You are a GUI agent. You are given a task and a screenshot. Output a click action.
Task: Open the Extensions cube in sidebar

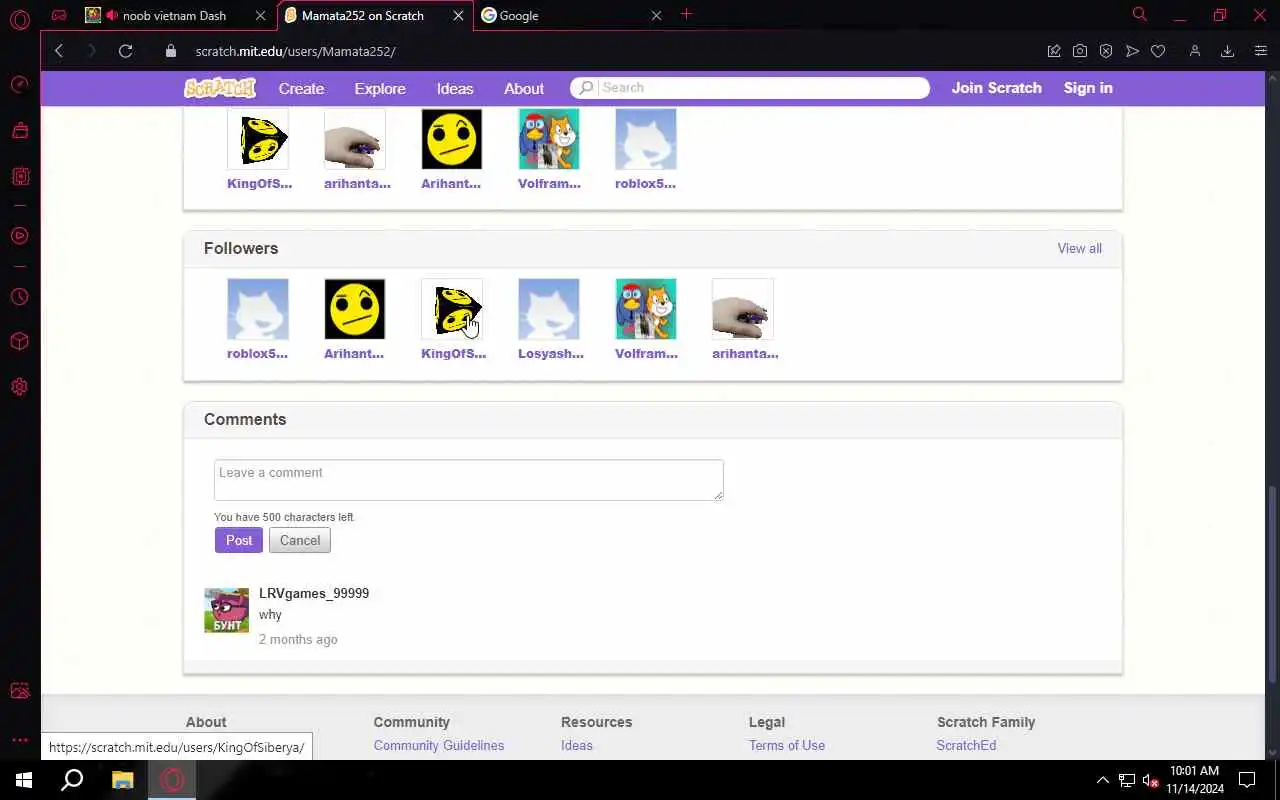(19, 342)
